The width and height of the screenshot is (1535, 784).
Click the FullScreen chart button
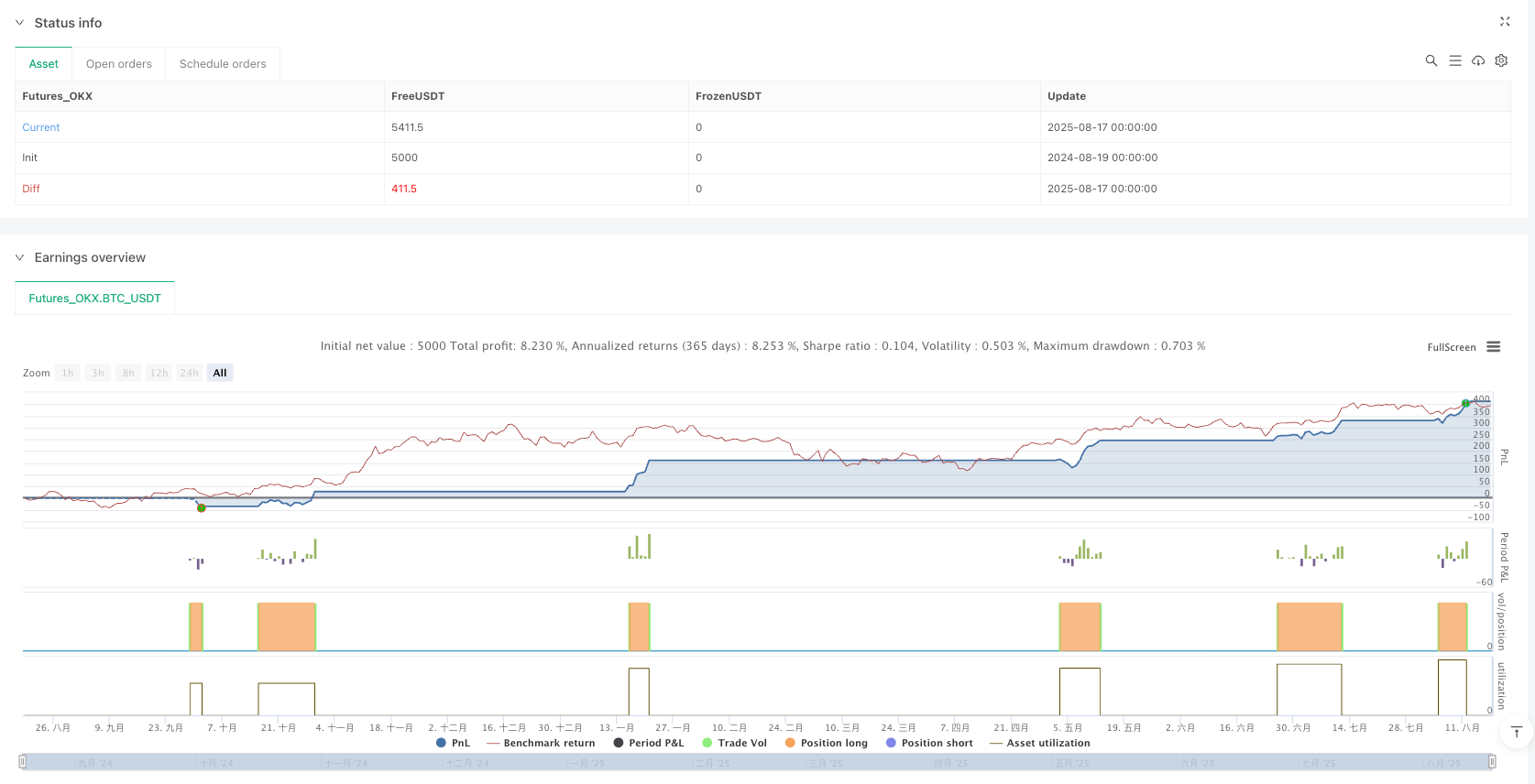click(x=1451, y=347)
